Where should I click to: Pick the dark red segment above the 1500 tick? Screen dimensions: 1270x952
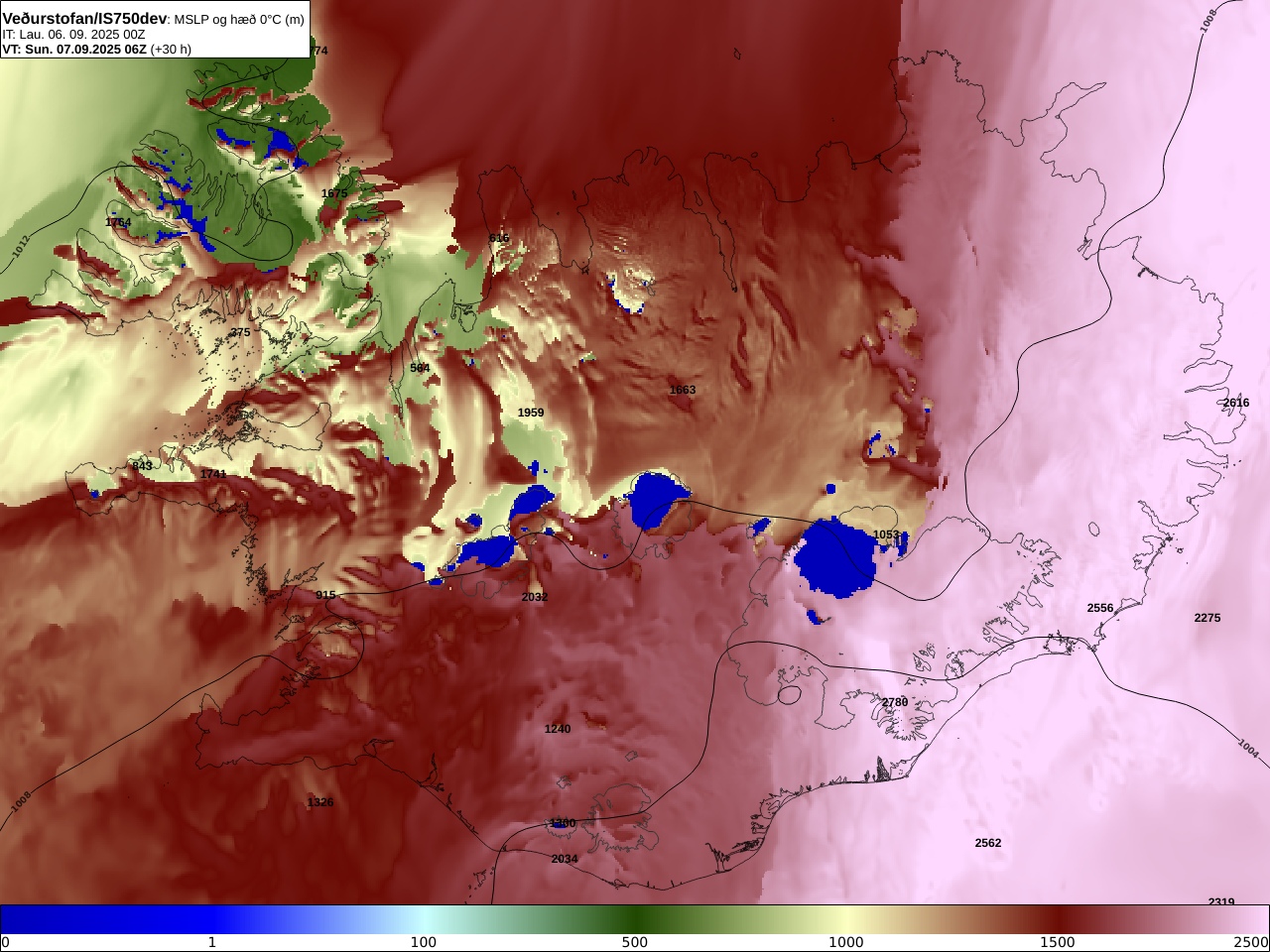[1058, 919]
